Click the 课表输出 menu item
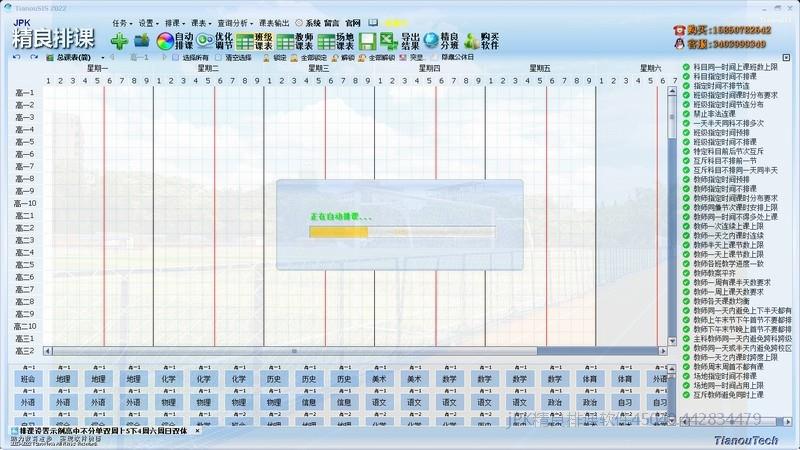 click(x=274, y=23)
